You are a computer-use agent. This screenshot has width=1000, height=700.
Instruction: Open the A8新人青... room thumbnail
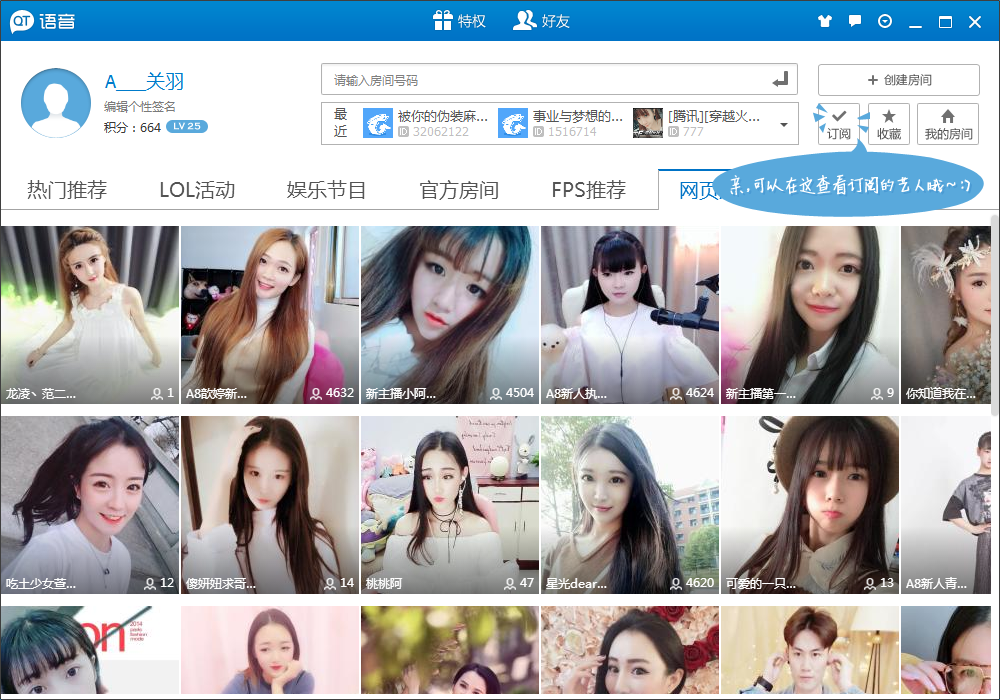(x=946, y=505)
